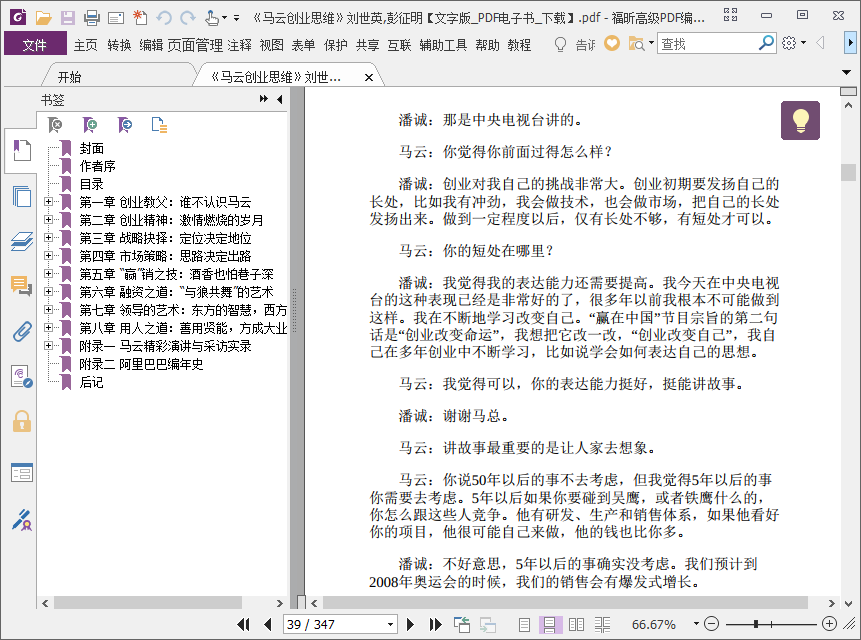Expand all bookmarks double-arrow button
Image resolution: width=861 pixels, height=640 pixels.
tap(264, 99)
